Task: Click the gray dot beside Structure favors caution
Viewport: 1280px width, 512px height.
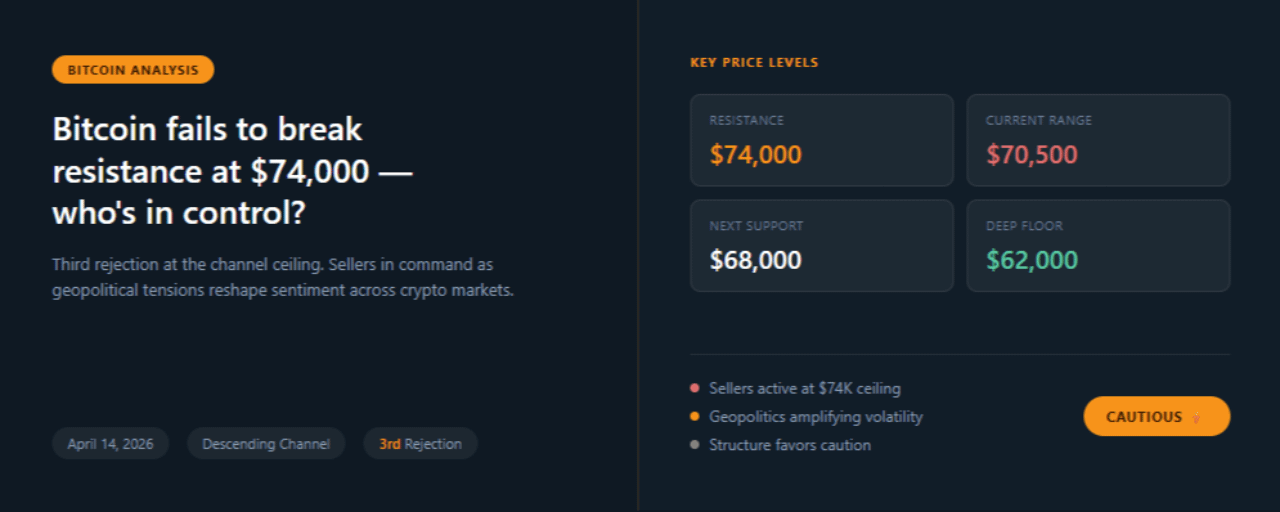Action: (x=695, y=445)
